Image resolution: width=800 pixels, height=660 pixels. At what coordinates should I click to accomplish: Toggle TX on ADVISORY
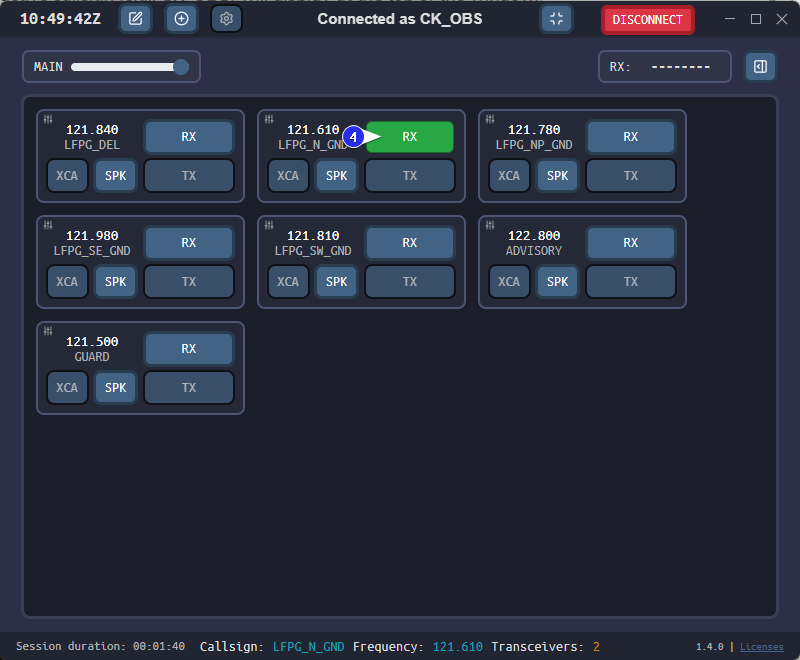631,282
